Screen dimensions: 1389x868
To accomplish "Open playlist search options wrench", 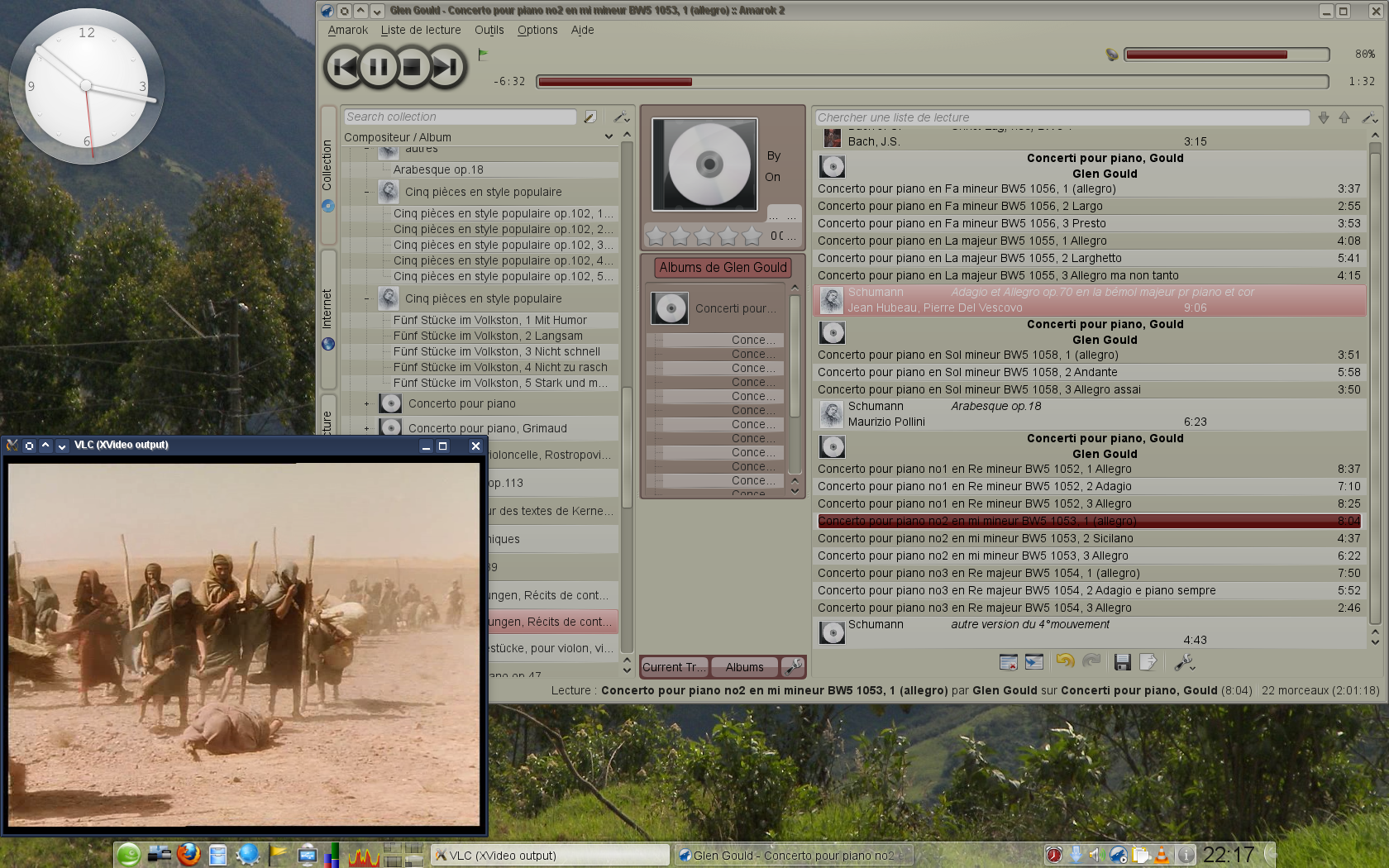I will [1369, 117].
